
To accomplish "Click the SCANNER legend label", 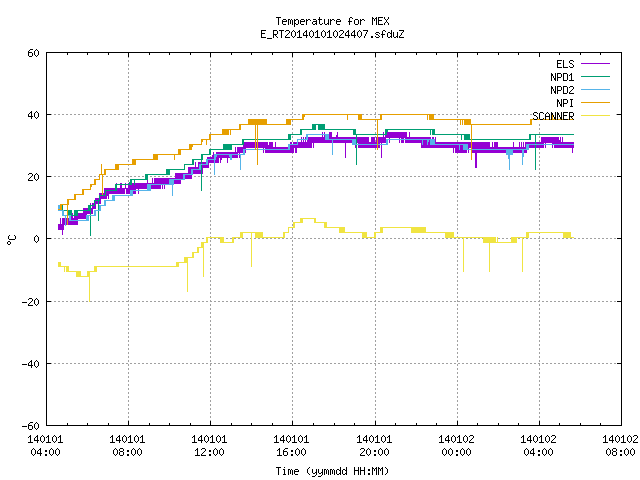I will [553, 116].
